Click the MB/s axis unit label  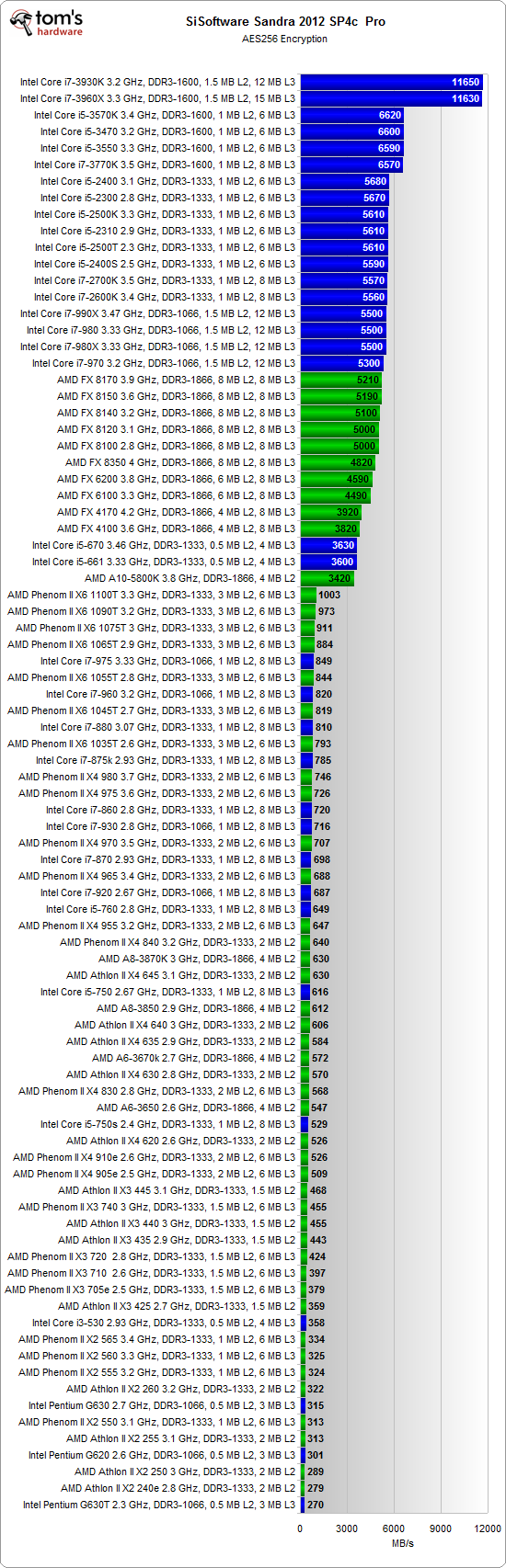pyautogui.click(x=402, y=1543)
